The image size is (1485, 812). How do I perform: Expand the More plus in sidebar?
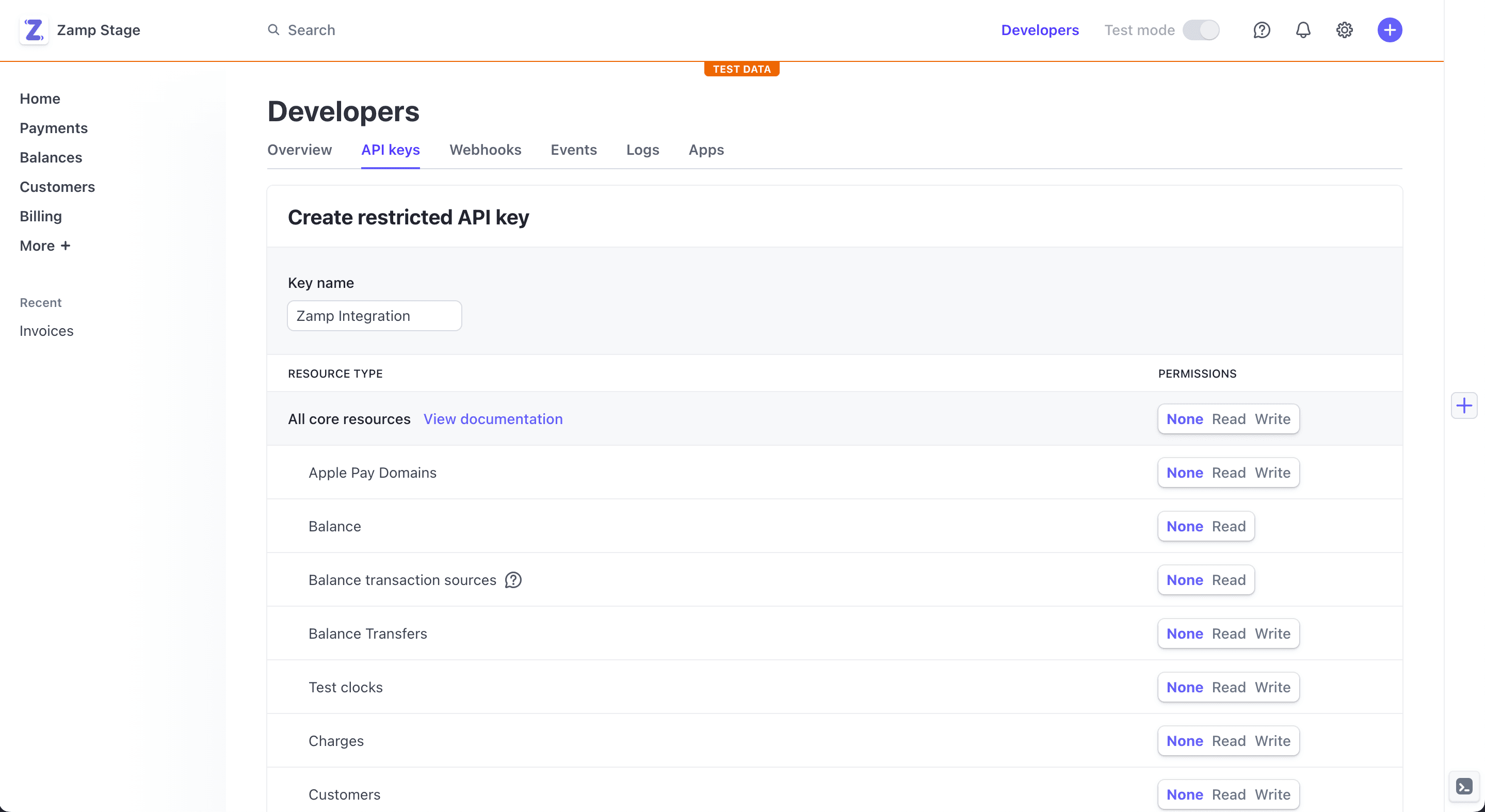45,246
